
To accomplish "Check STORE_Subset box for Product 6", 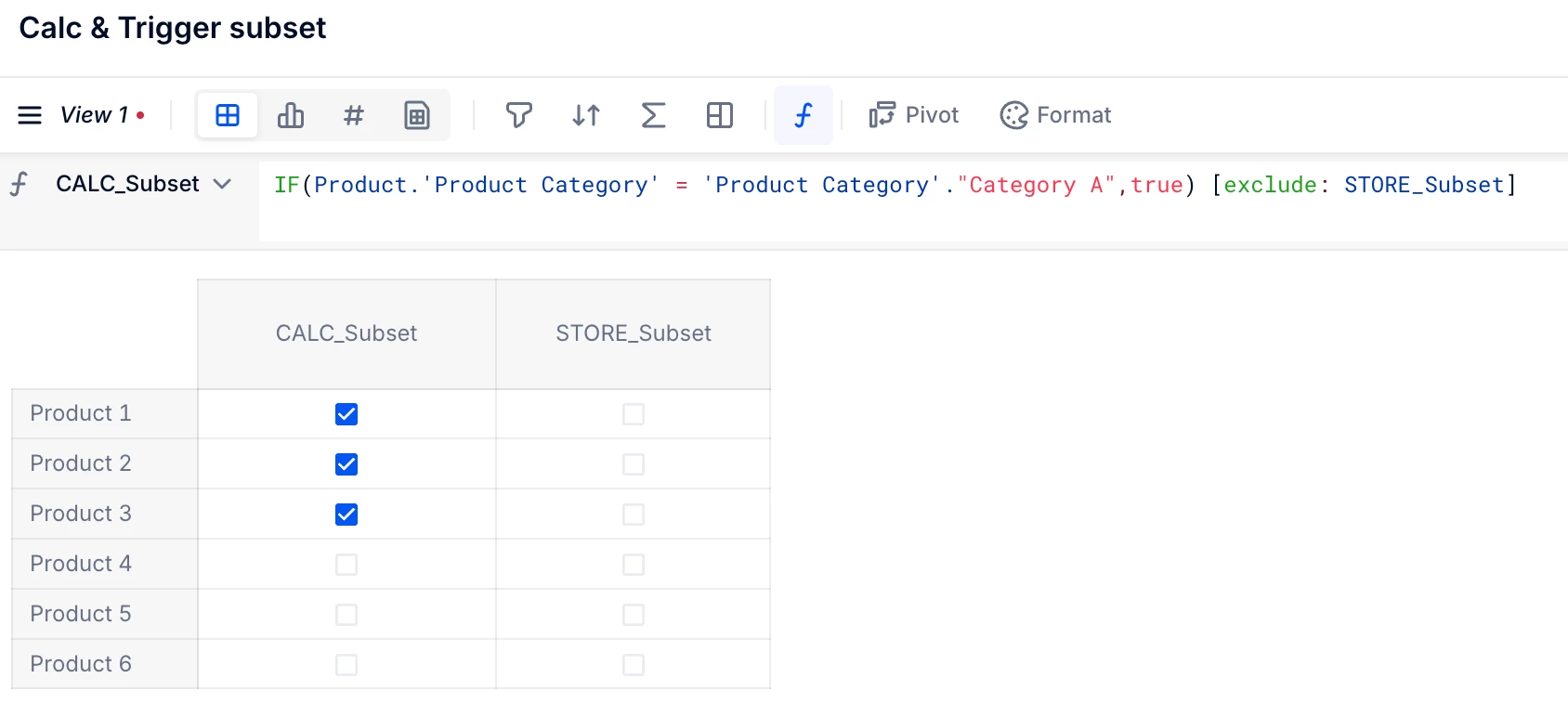I will point(634,665).
